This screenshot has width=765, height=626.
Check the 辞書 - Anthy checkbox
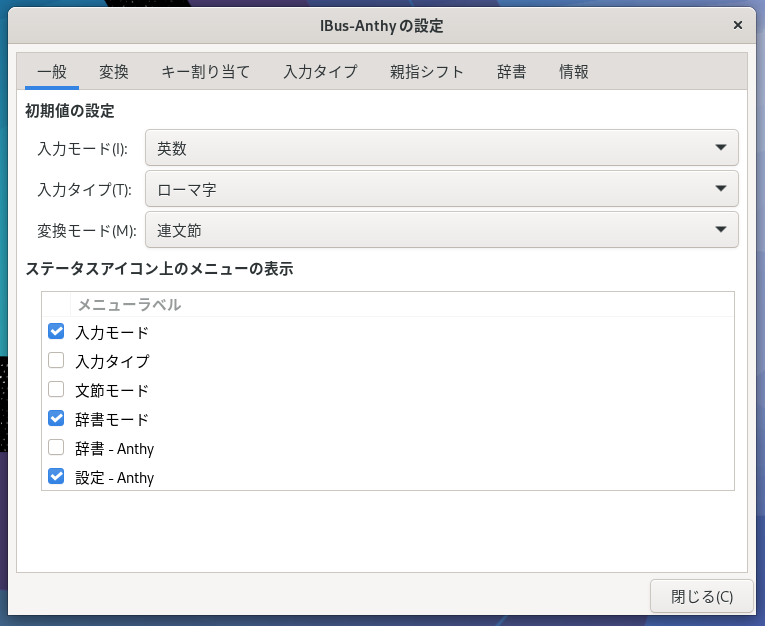(56, 447)
